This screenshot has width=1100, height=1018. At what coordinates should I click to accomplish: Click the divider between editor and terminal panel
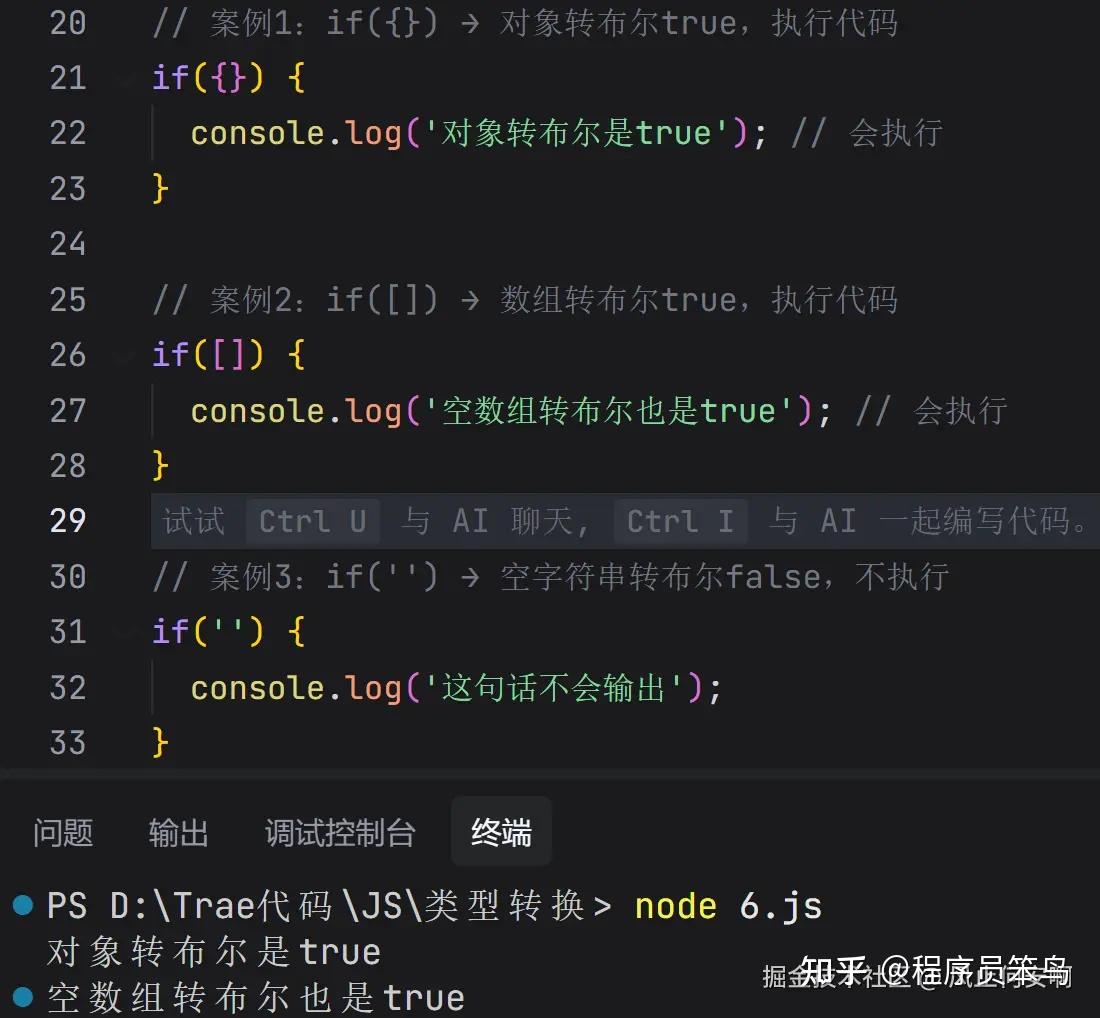tap(550, 773)
